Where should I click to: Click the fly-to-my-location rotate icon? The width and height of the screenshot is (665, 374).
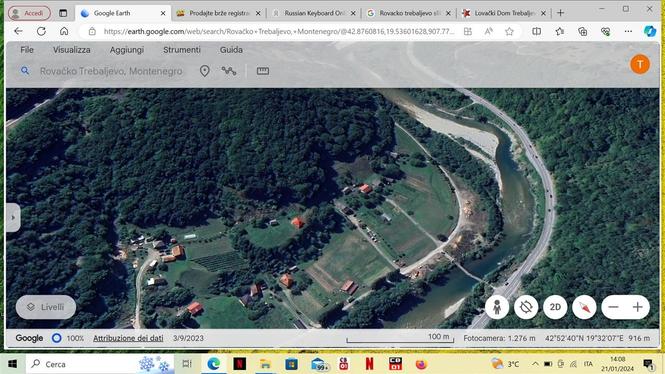point(526,307)
